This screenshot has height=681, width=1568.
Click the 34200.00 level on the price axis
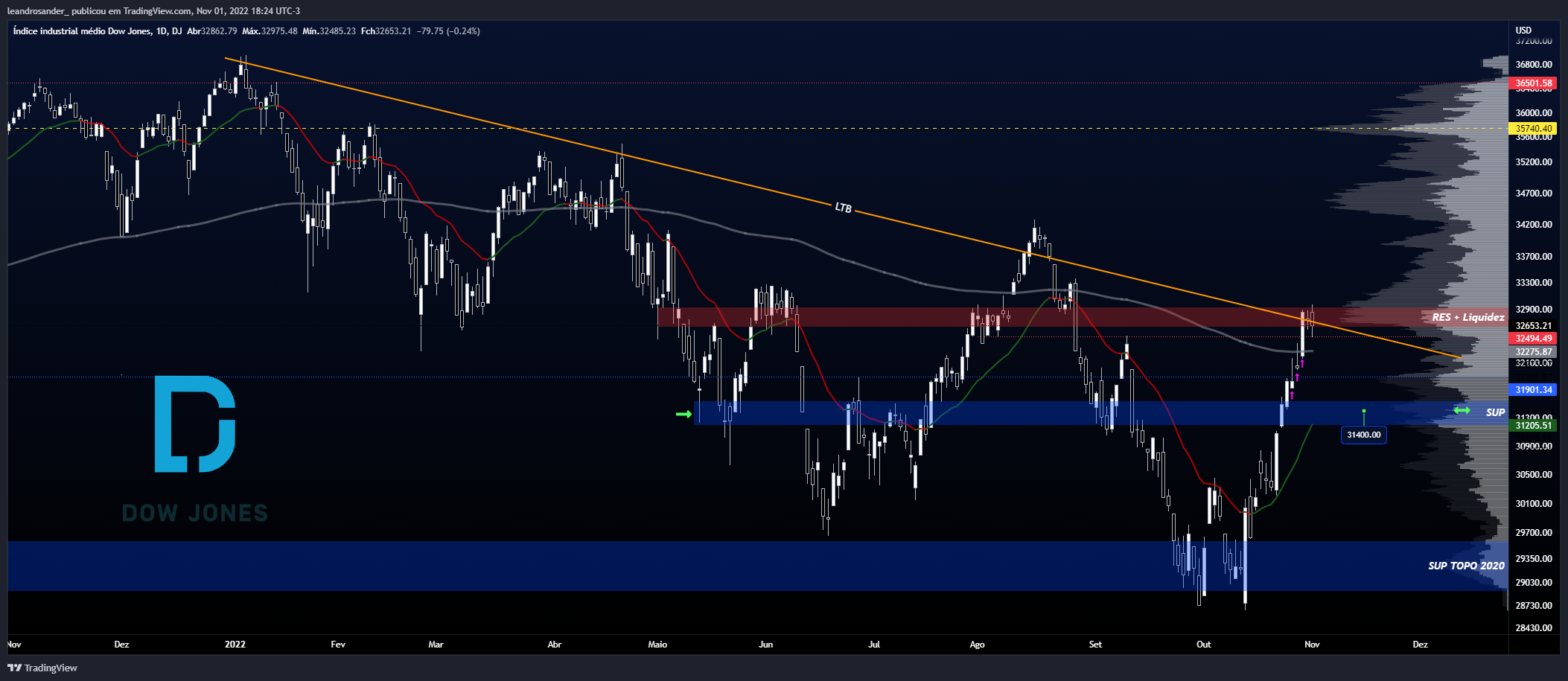point(1534,225)
